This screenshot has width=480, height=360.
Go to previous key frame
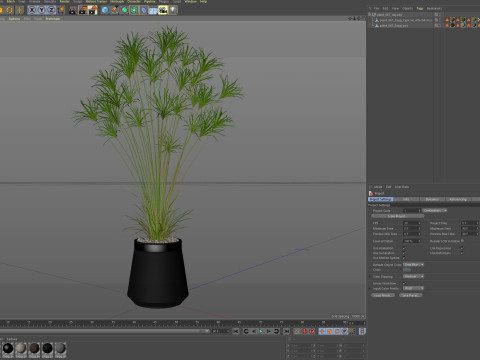(246, 331)
